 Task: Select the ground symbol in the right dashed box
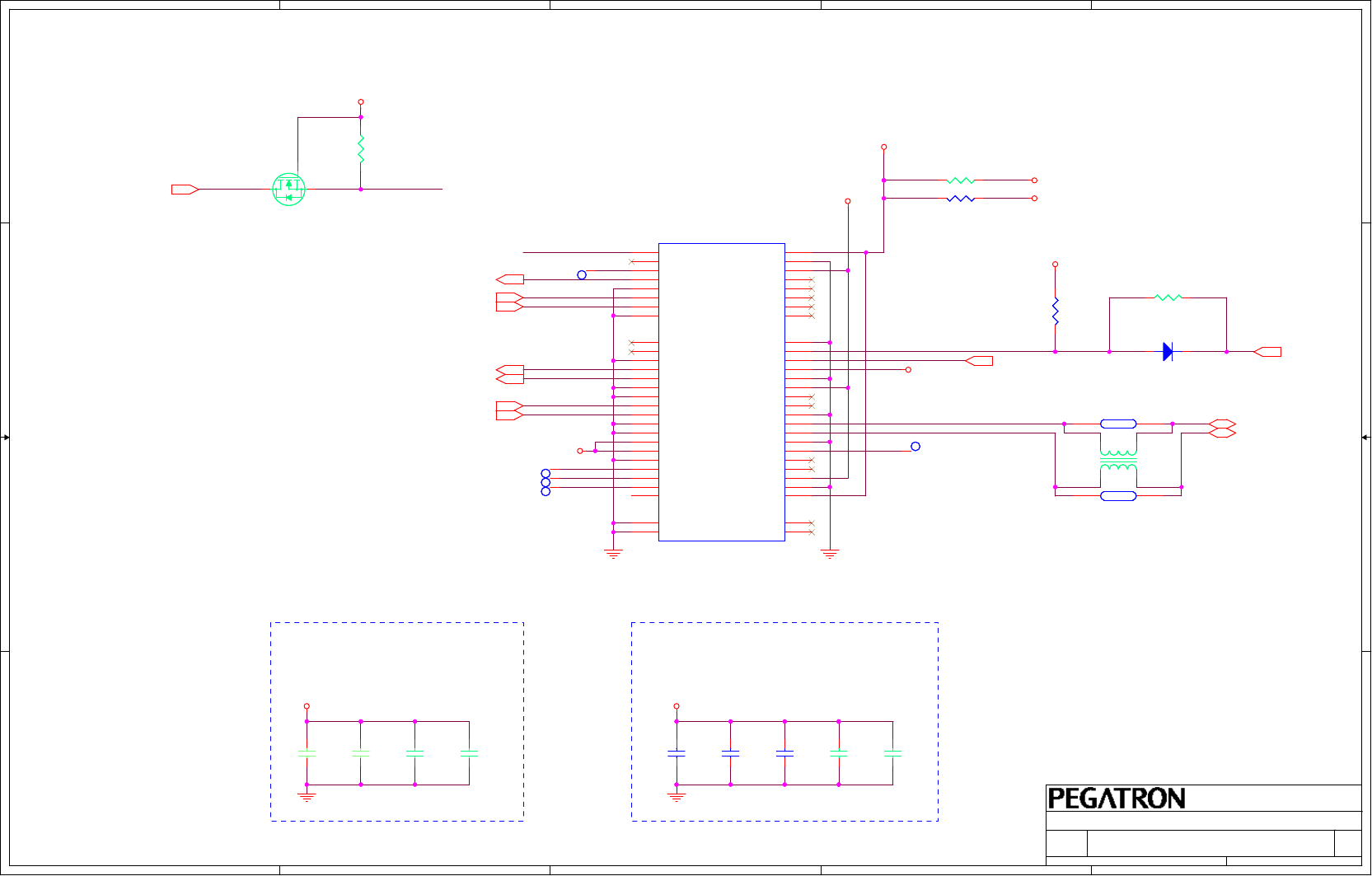pos(677,797)
